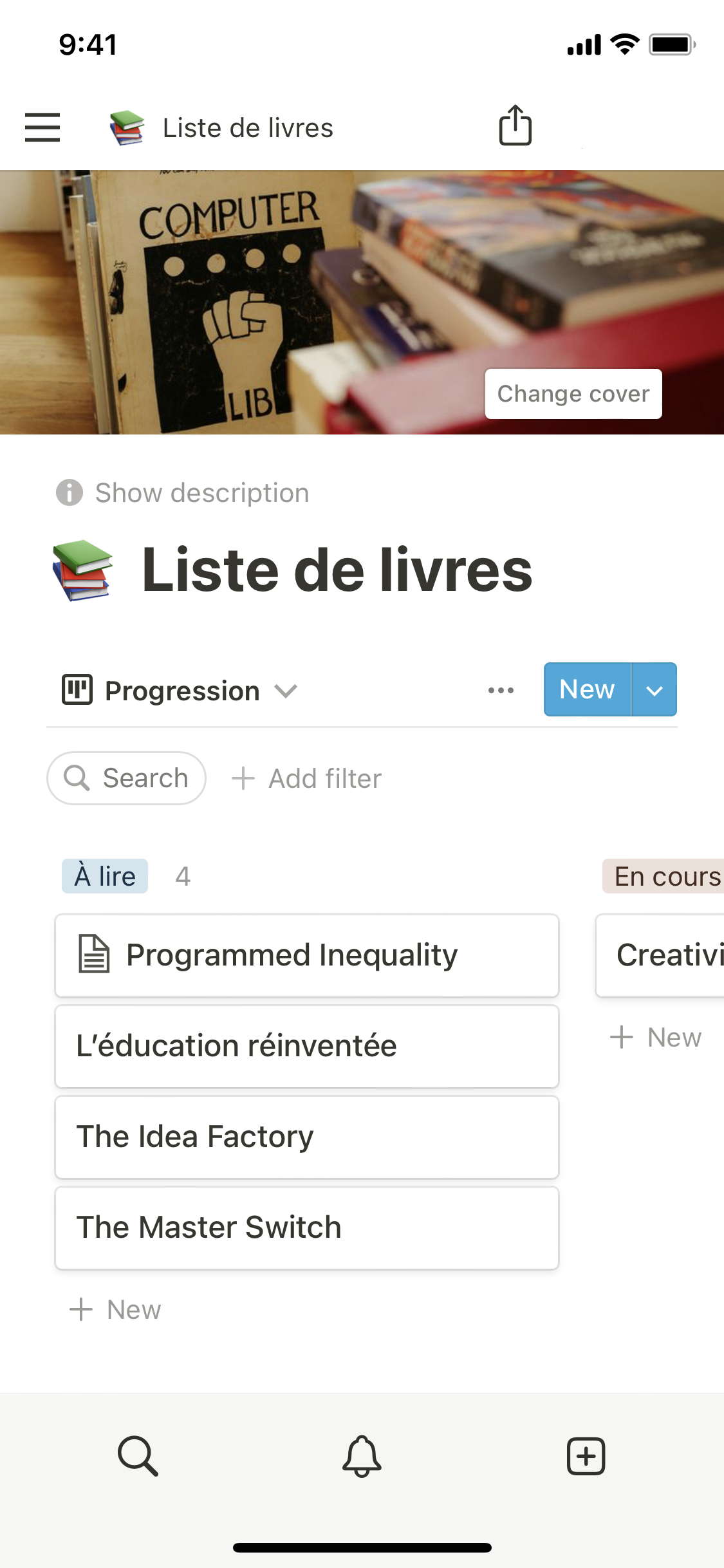Tap the books emoji page icon
Image resolution: width=724 pixels, height=1568 pixels.
82,570
